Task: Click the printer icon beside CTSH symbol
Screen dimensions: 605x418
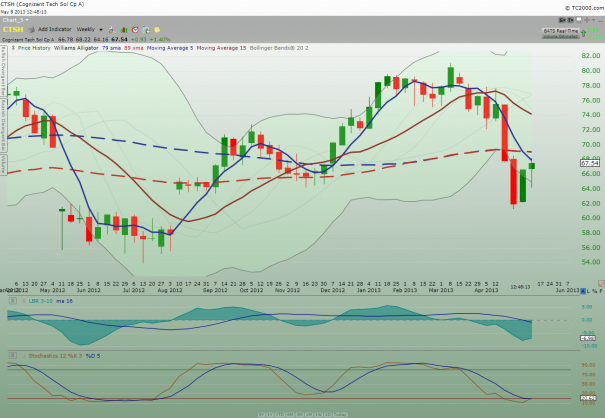Action: (x=32, y=29)
